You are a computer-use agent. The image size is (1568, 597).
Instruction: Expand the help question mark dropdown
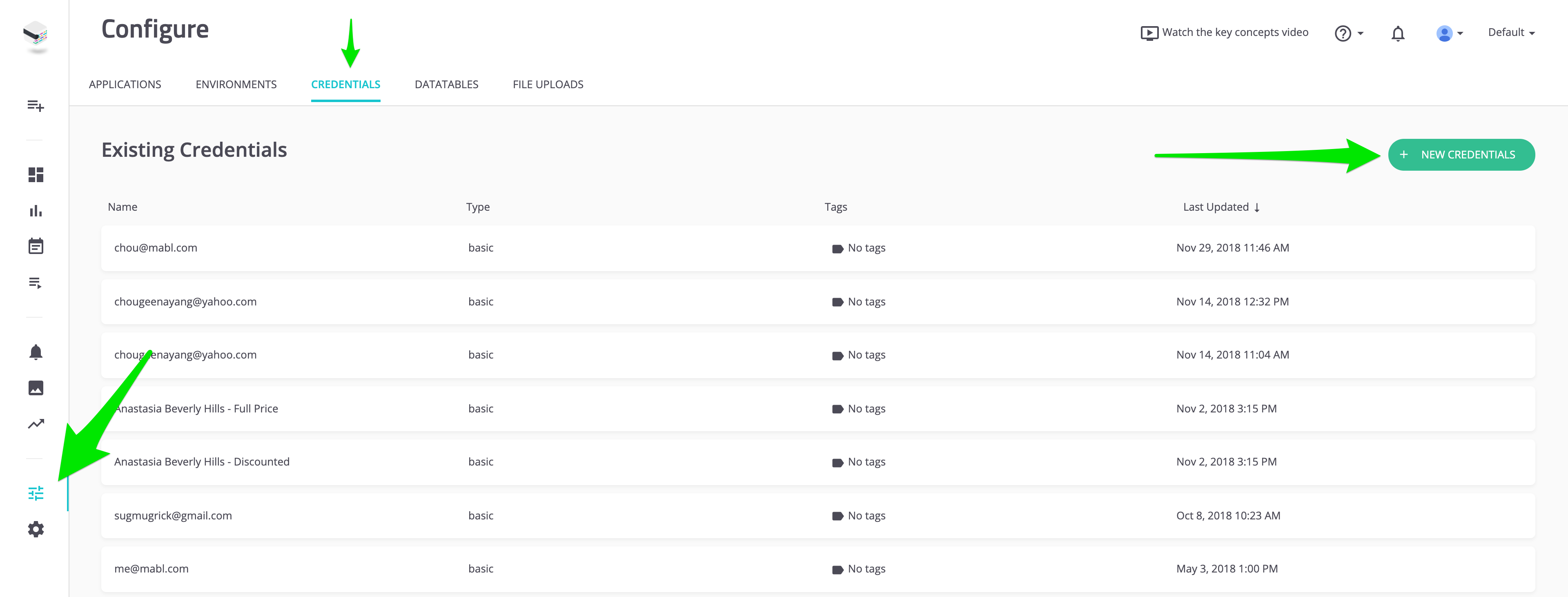(x=1348, y=33)
